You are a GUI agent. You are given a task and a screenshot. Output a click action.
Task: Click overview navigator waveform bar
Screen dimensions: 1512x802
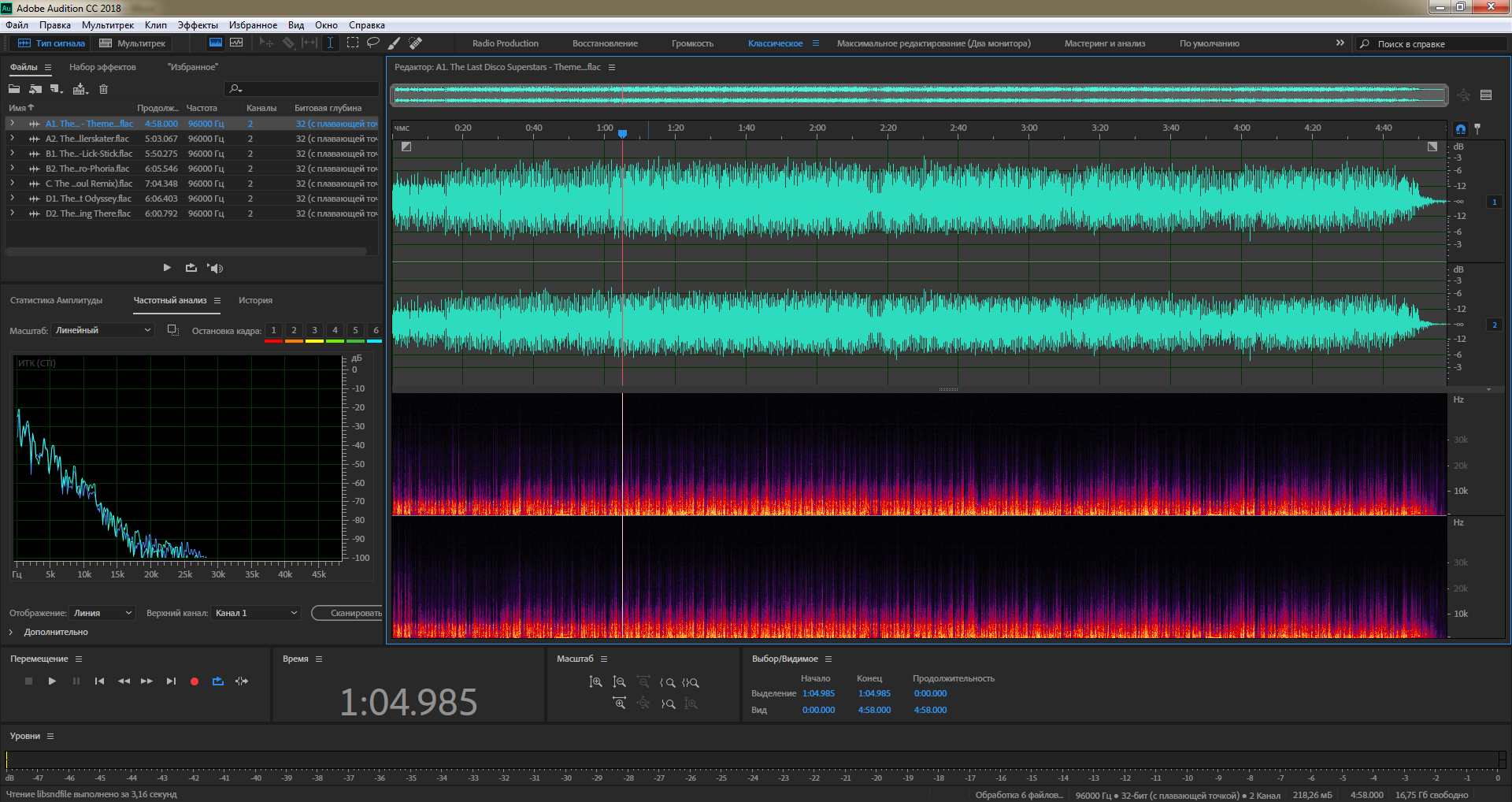[x=920, y=95]
